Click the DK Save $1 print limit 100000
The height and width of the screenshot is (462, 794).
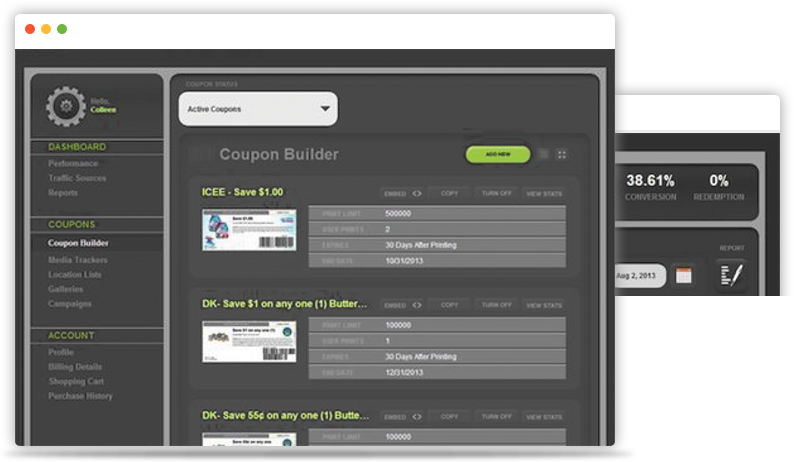398,325
